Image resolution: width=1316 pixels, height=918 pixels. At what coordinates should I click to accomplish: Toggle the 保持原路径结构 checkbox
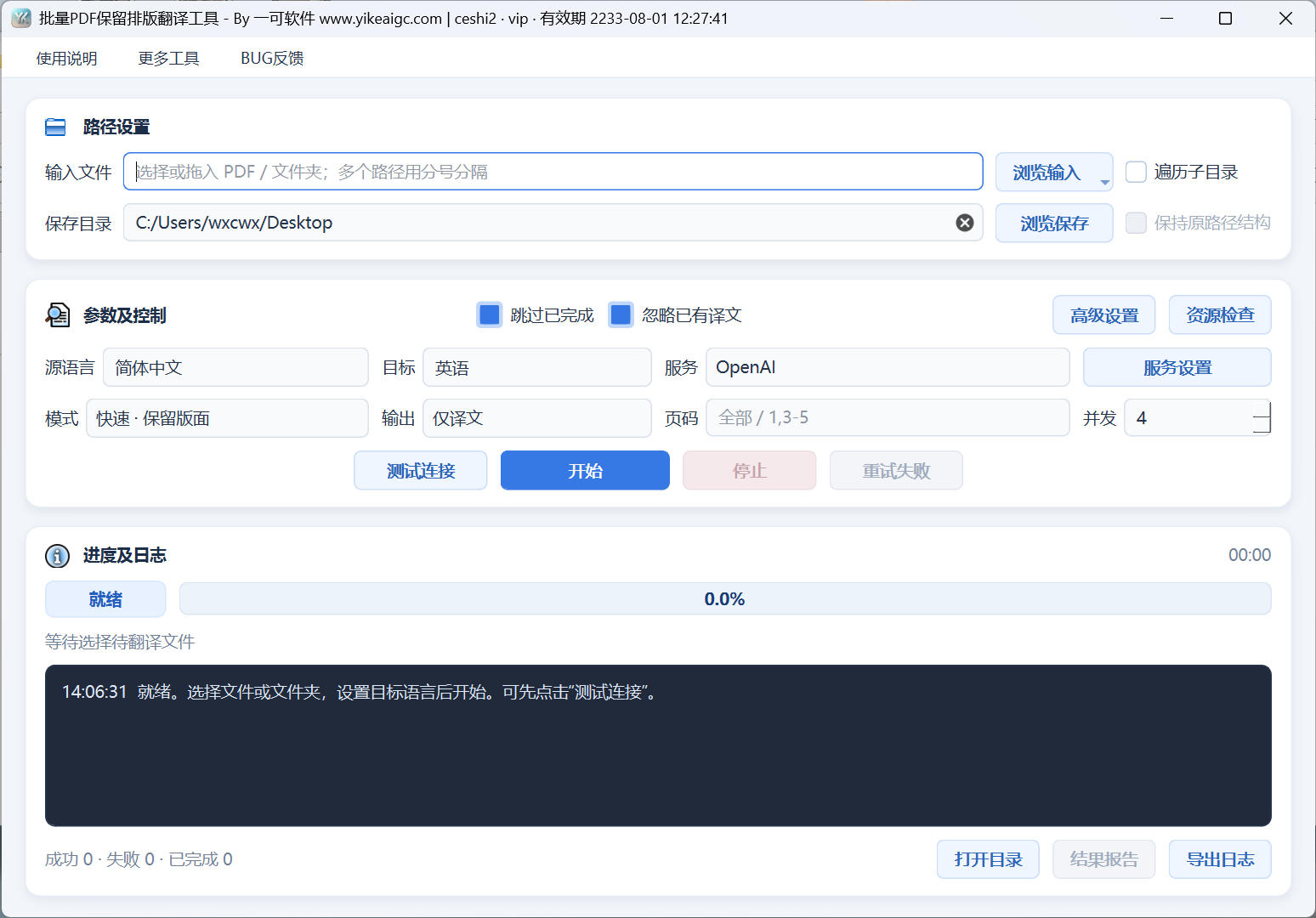click(x=1136, y=223)
